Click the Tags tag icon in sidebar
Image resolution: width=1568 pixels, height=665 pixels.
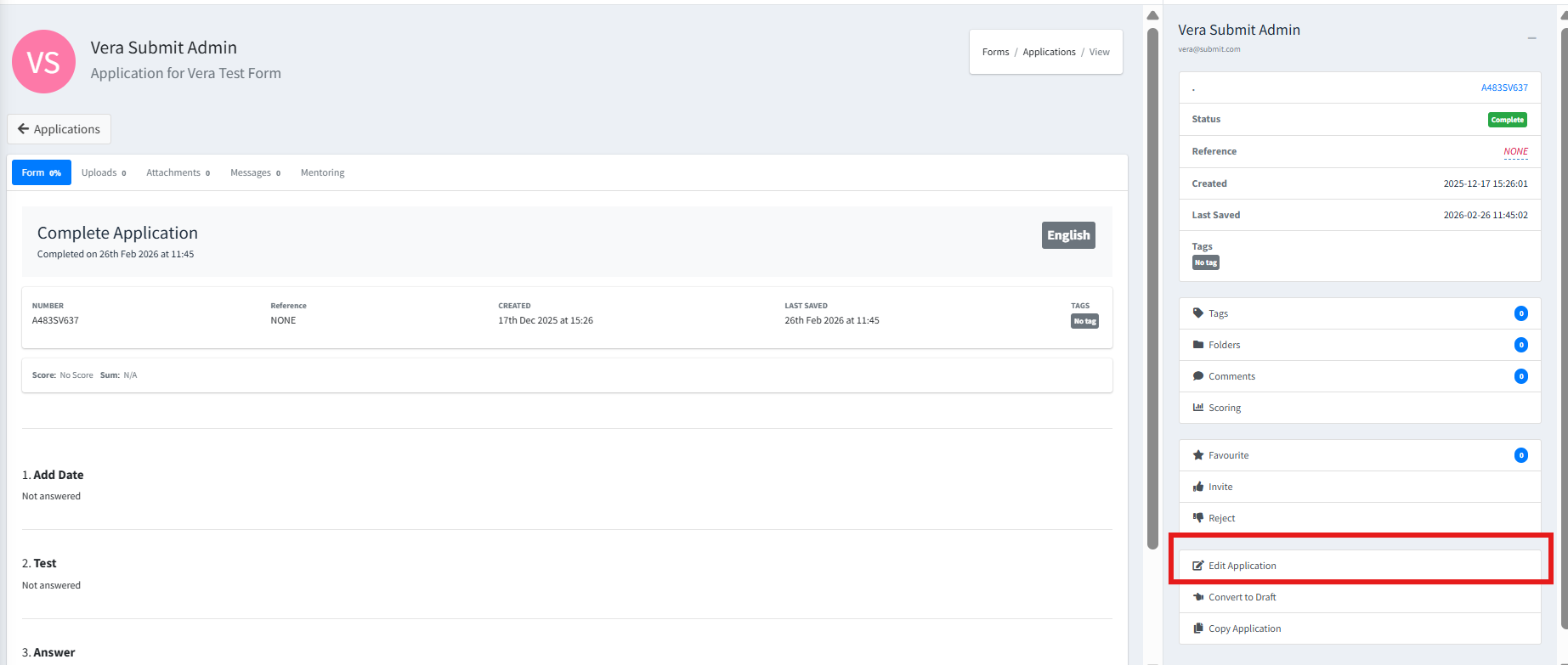1198,313
